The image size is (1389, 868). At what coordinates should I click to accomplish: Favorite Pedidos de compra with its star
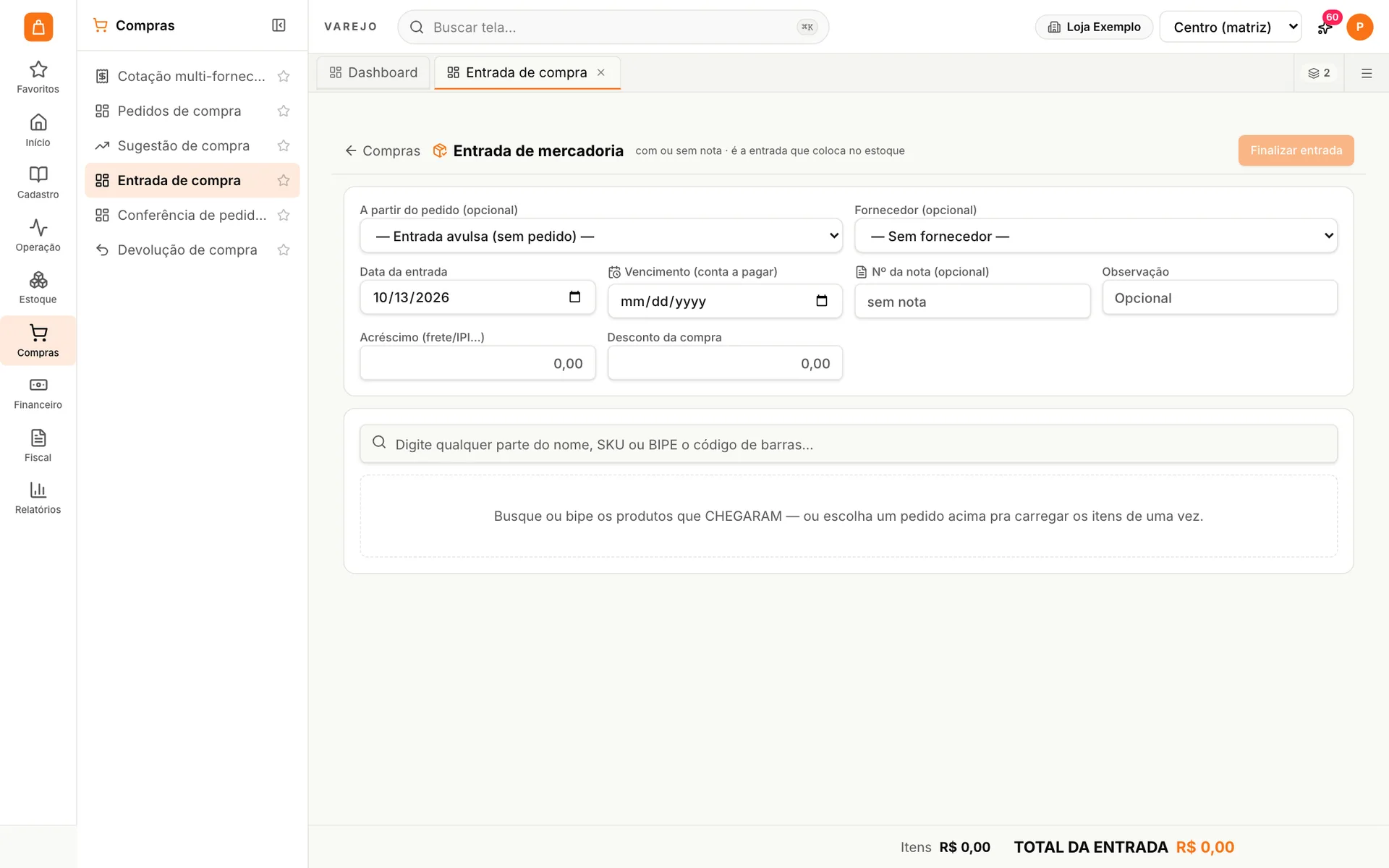coord(284,111)
